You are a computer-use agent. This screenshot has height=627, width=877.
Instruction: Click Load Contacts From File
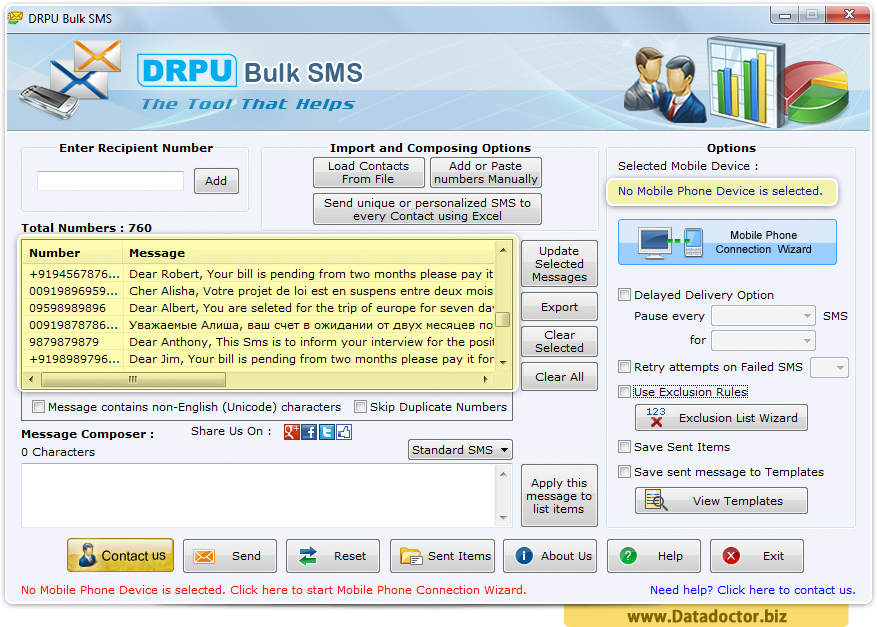click(x=369, y=172)
